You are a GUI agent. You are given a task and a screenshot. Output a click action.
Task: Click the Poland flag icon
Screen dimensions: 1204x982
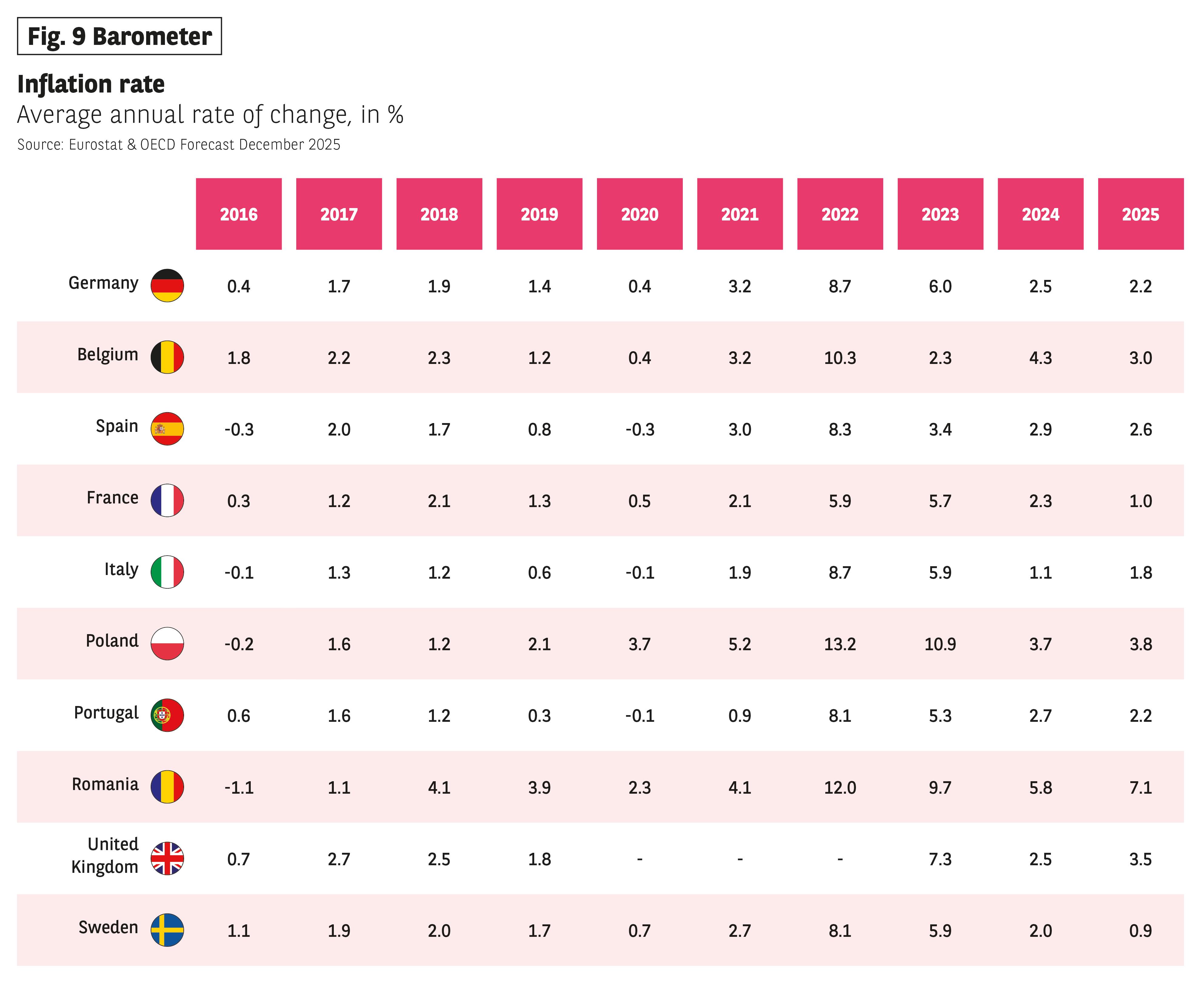tap(167, 644)
